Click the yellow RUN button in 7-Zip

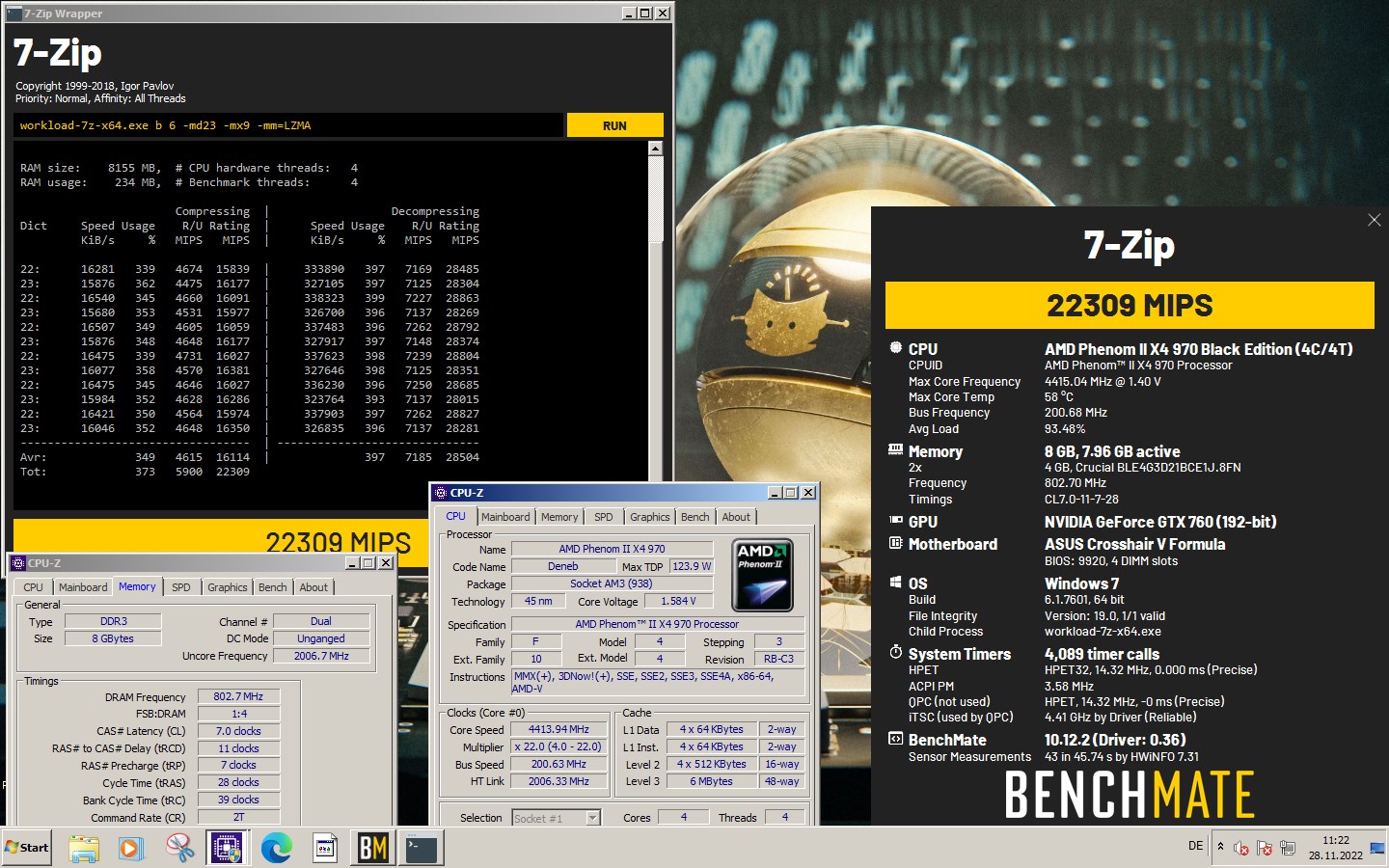[614, 125]
